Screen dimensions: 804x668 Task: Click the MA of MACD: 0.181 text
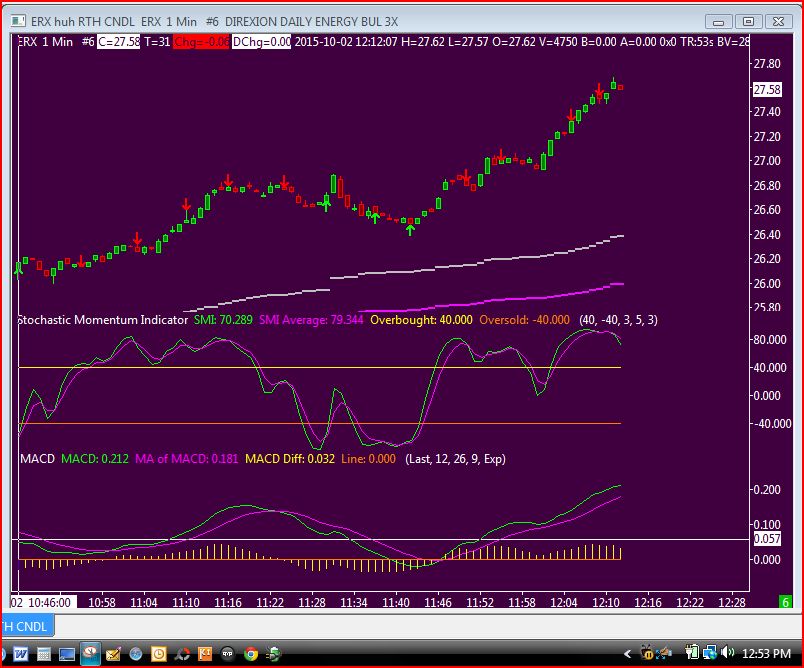coord(187,459)
